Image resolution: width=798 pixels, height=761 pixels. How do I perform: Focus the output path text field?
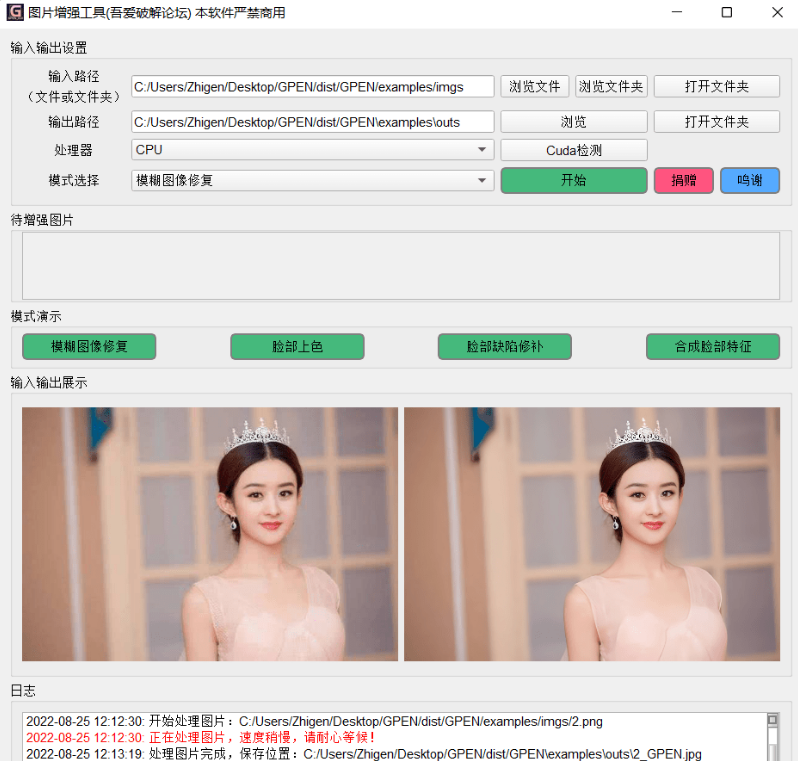point(312,122)
